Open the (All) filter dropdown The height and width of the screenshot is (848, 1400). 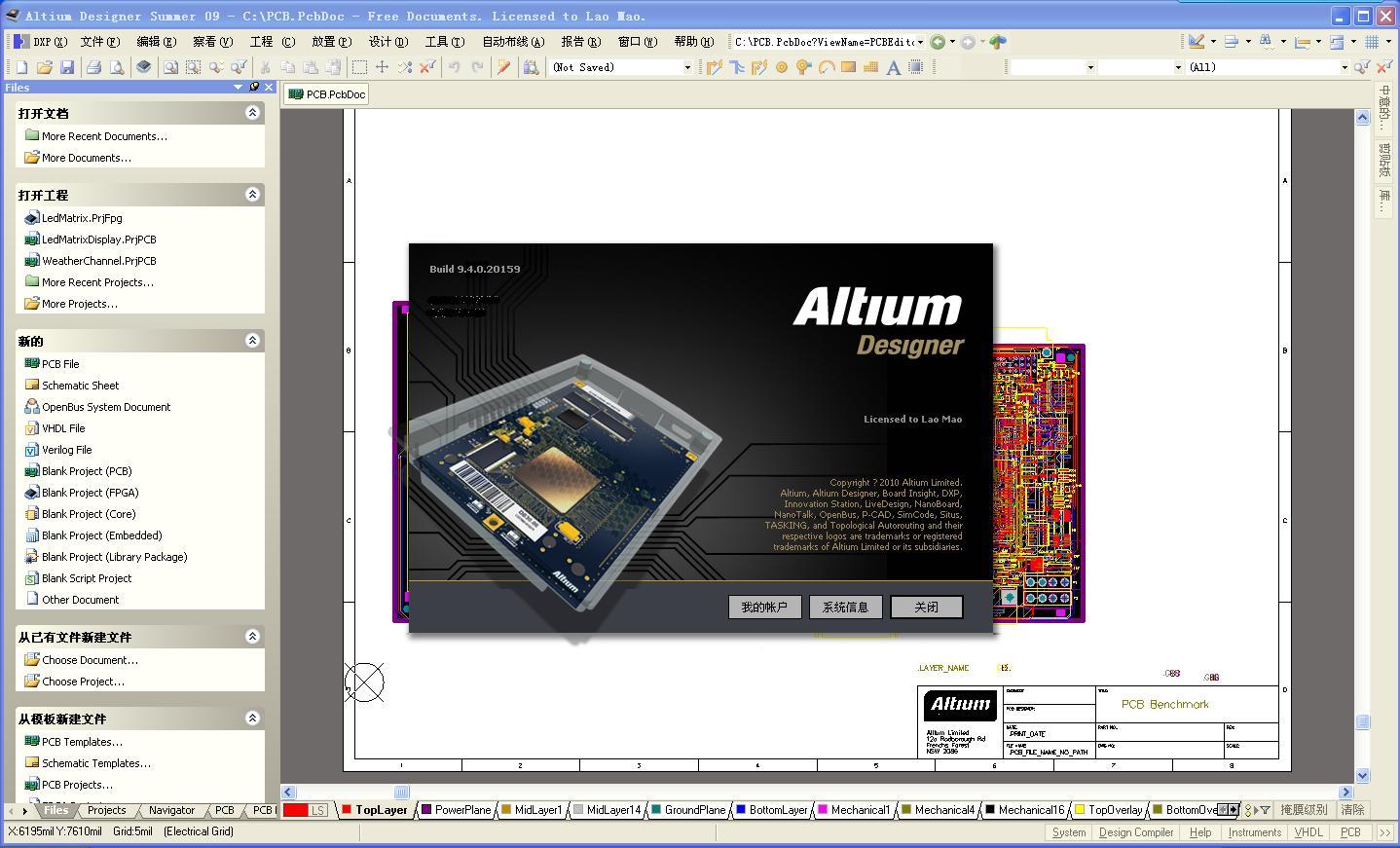1345,67
